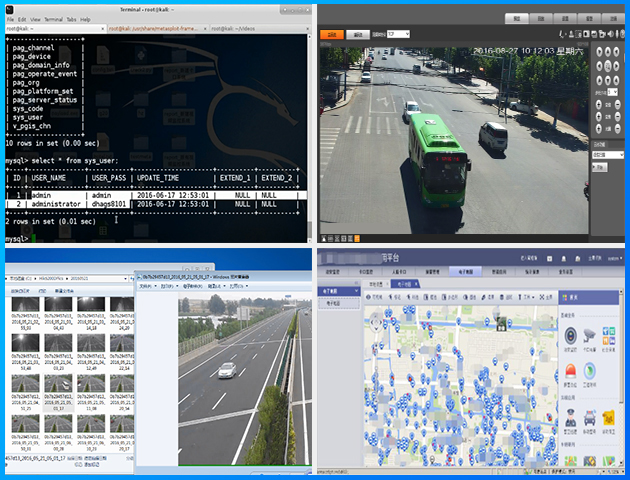Screen dimensions: 630x480
Task: Open the protocol dropdown in camera viewer
Action: [x=398, y=34]
